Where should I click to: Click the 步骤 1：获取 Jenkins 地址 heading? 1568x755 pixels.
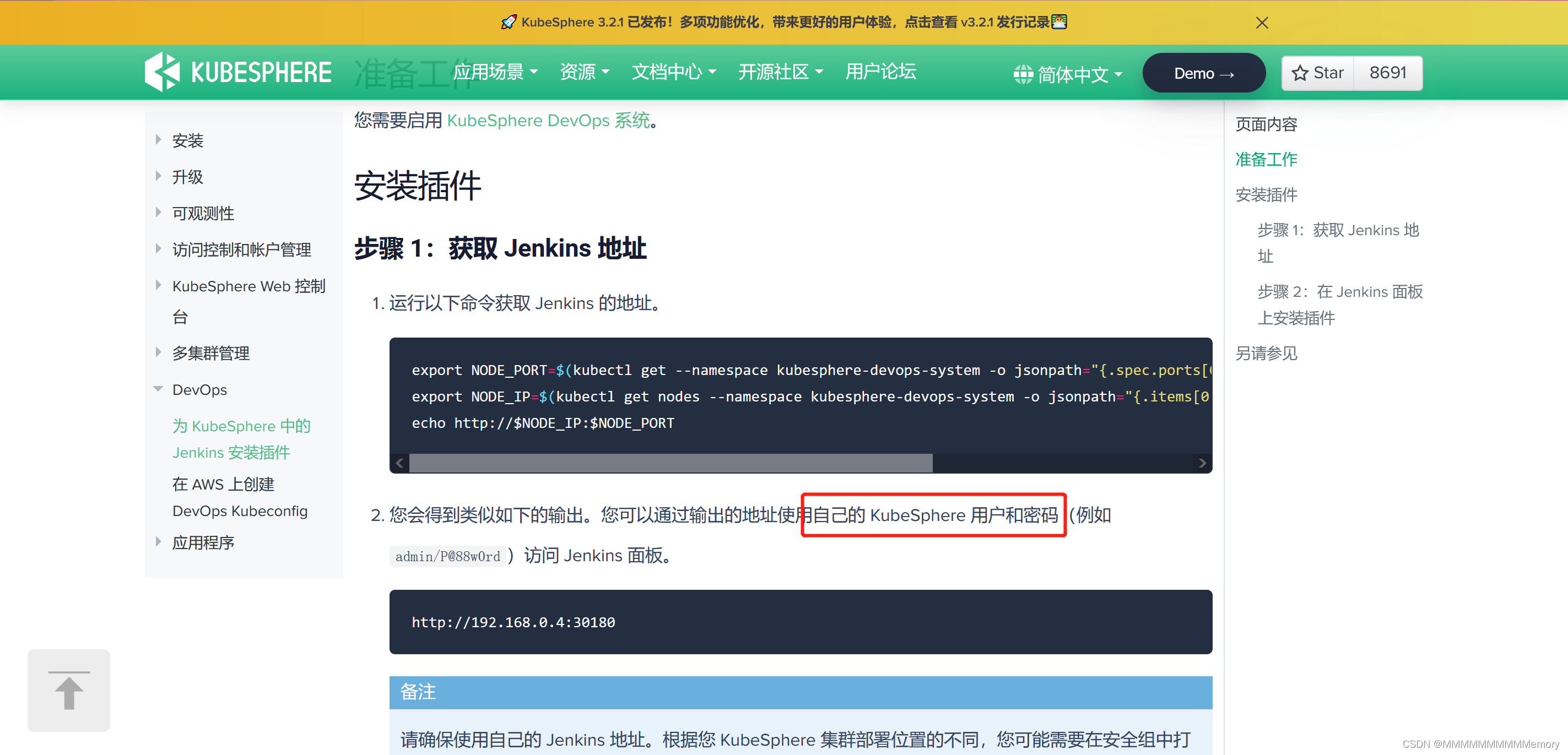[x=500, y=248]
